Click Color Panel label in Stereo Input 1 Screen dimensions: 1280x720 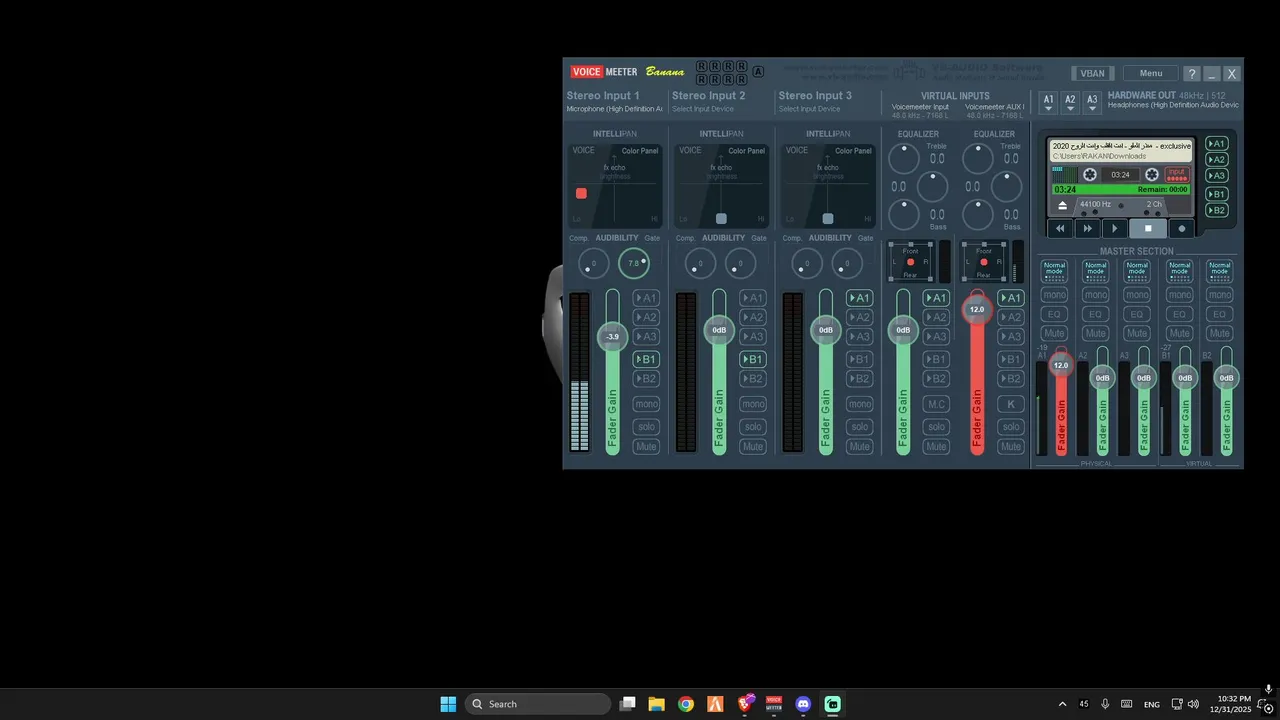[x=640, y=151]
